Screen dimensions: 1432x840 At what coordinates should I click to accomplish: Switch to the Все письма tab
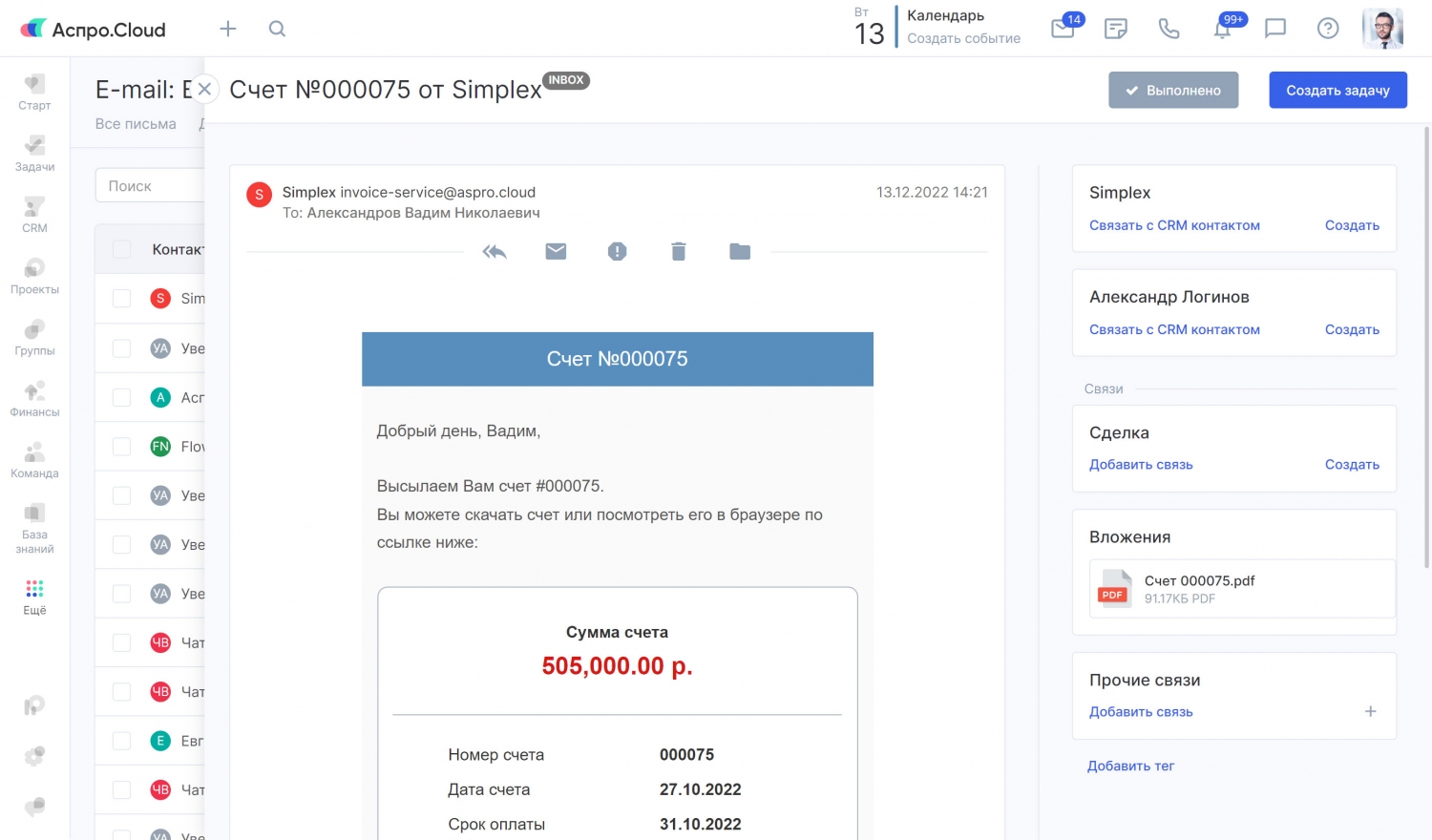(x=136, y=124)
